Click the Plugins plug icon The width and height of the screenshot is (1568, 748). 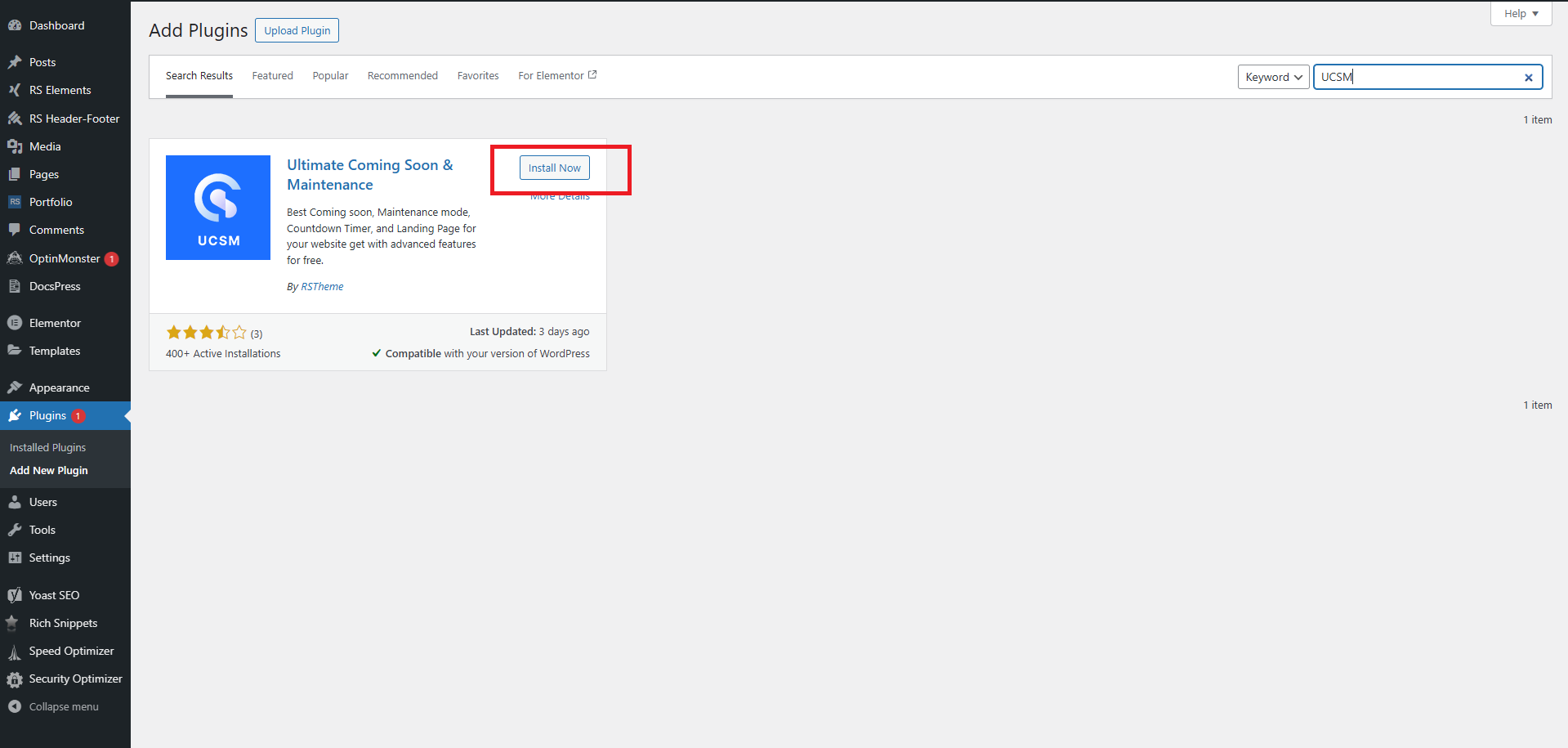point(15,415)
